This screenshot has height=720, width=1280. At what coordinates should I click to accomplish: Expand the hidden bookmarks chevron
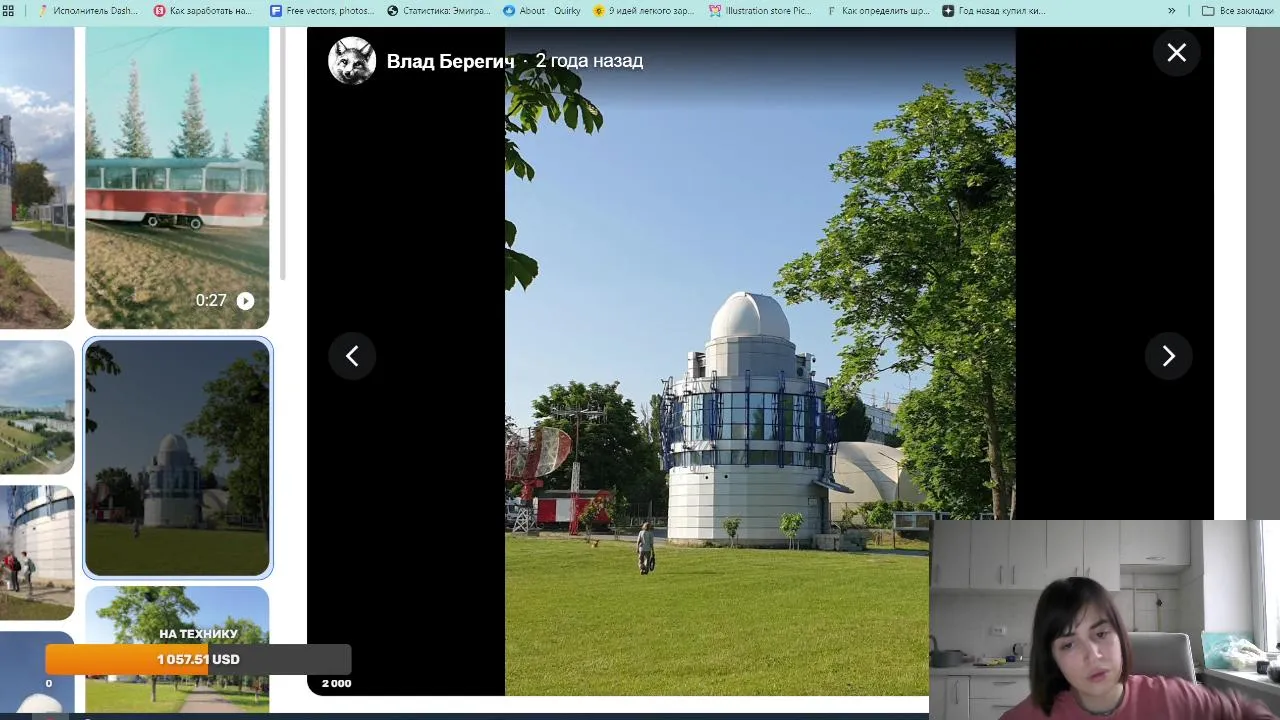coord(1172,11)
